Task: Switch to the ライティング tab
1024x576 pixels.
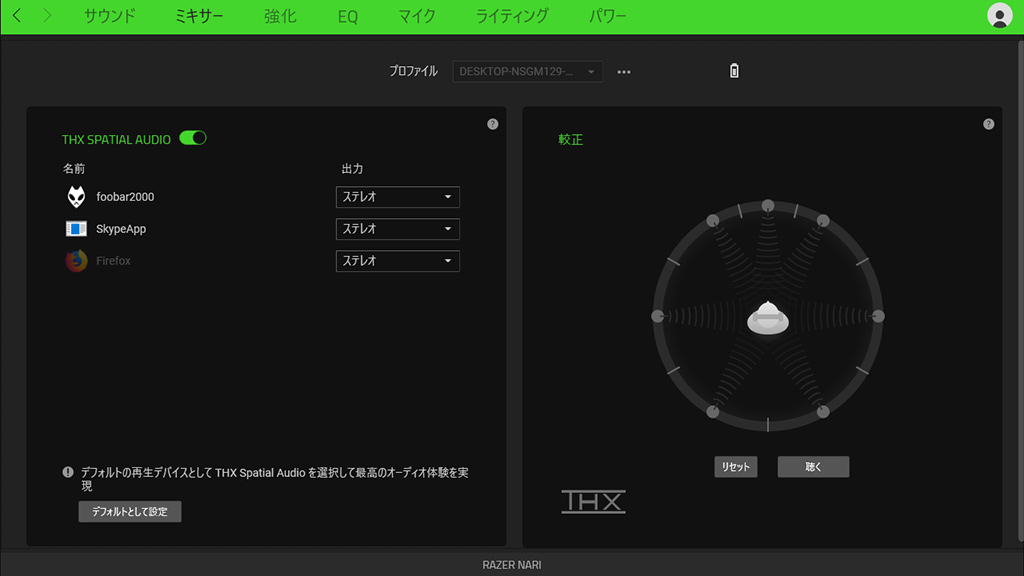Action: (512, 16)
